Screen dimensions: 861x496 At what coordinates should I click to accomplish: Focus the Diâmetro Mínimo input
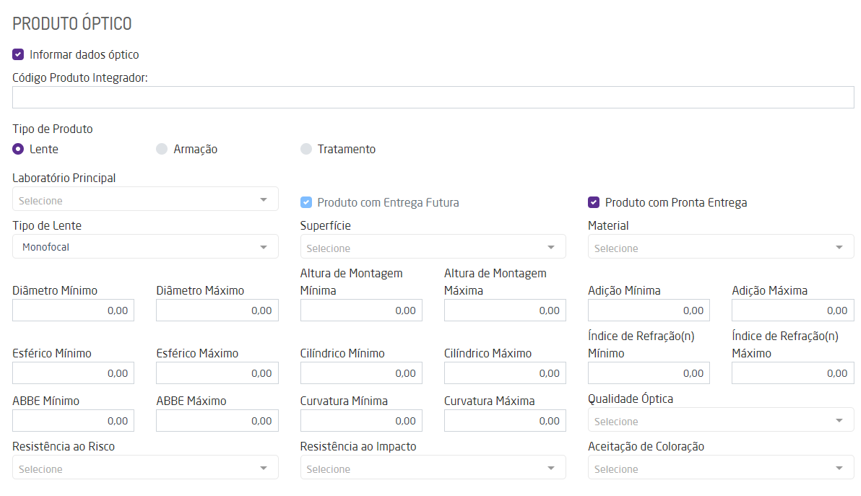(x=73, y=311)
